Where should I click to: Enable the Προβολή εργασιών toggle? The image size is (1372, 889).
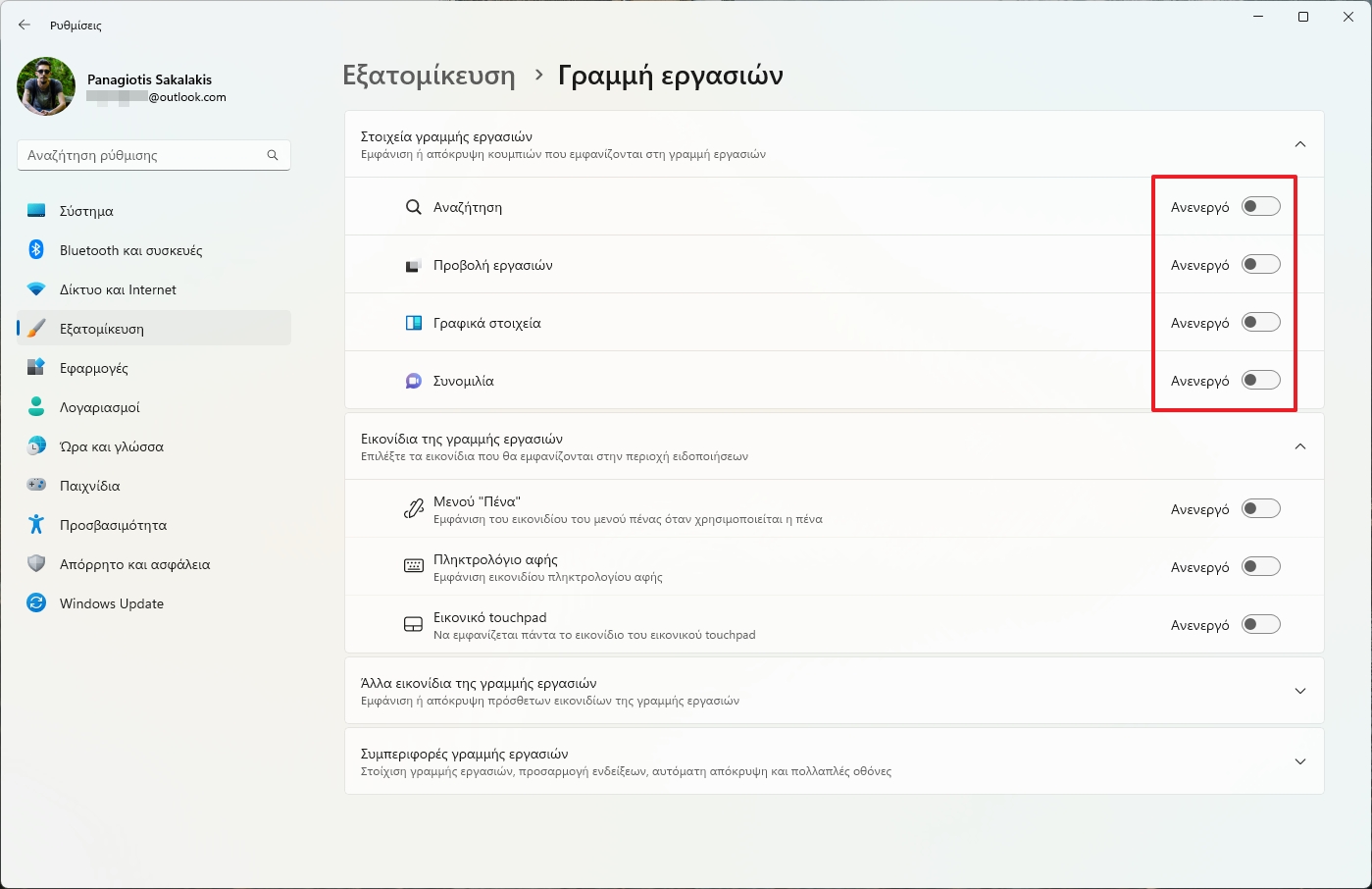click(1260, 264)
